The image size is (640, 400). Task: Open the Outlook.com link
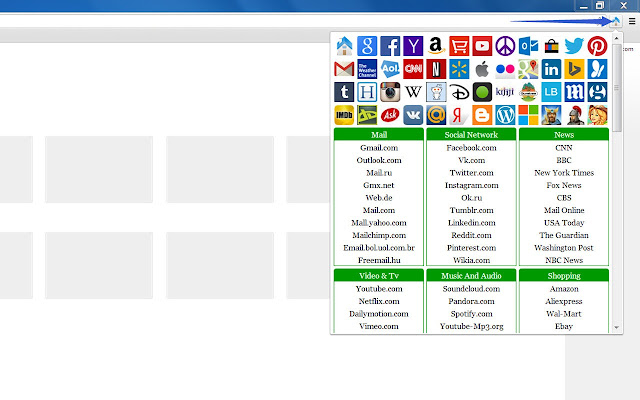379,160
